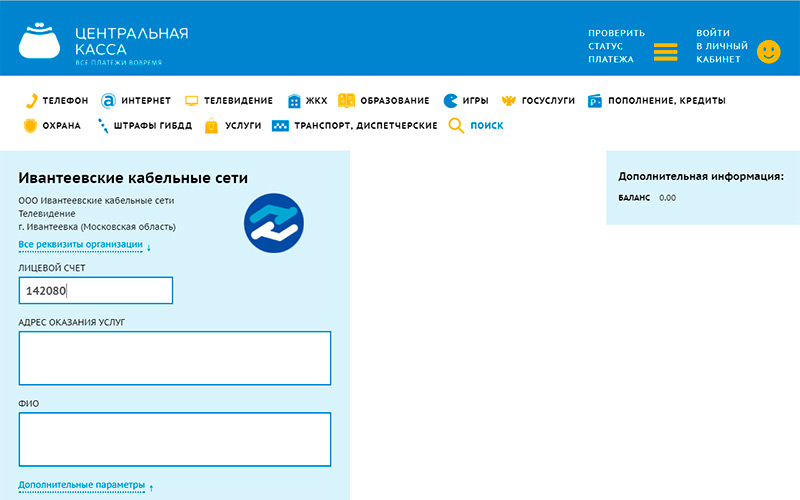This screenshot has width=800, height=500.
Task: Click the Ивантеевские кабельные сети round logo
Action: (x=273, y=223)
